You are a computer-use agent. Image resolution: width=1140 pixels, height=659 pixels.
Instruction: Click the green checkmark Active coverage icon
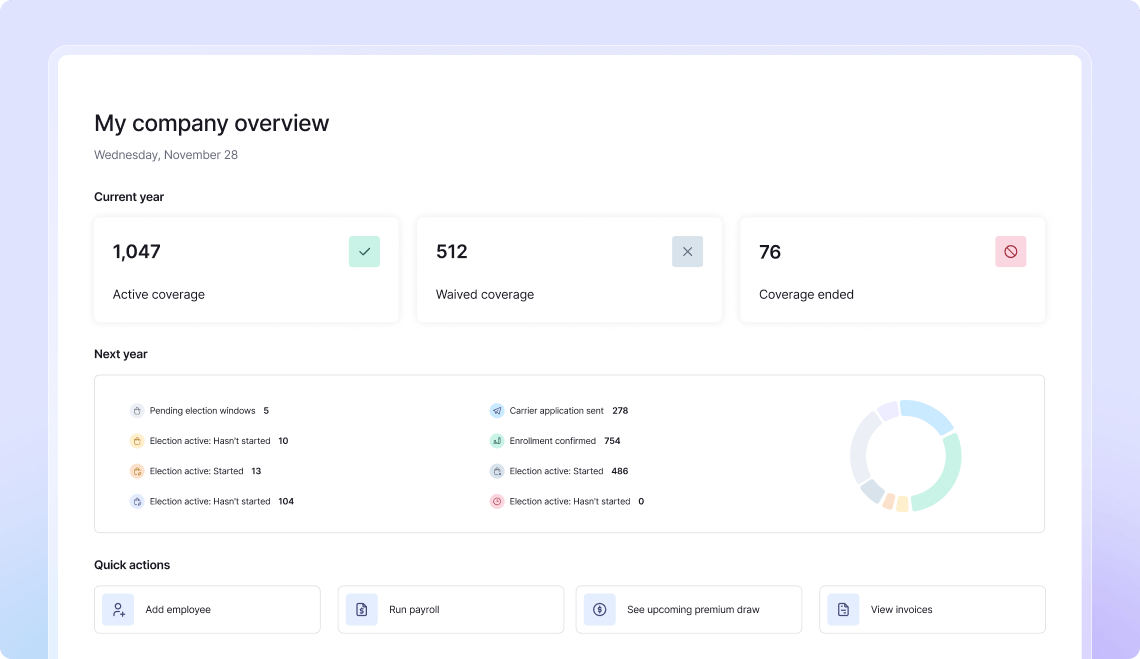coord(364,252)
